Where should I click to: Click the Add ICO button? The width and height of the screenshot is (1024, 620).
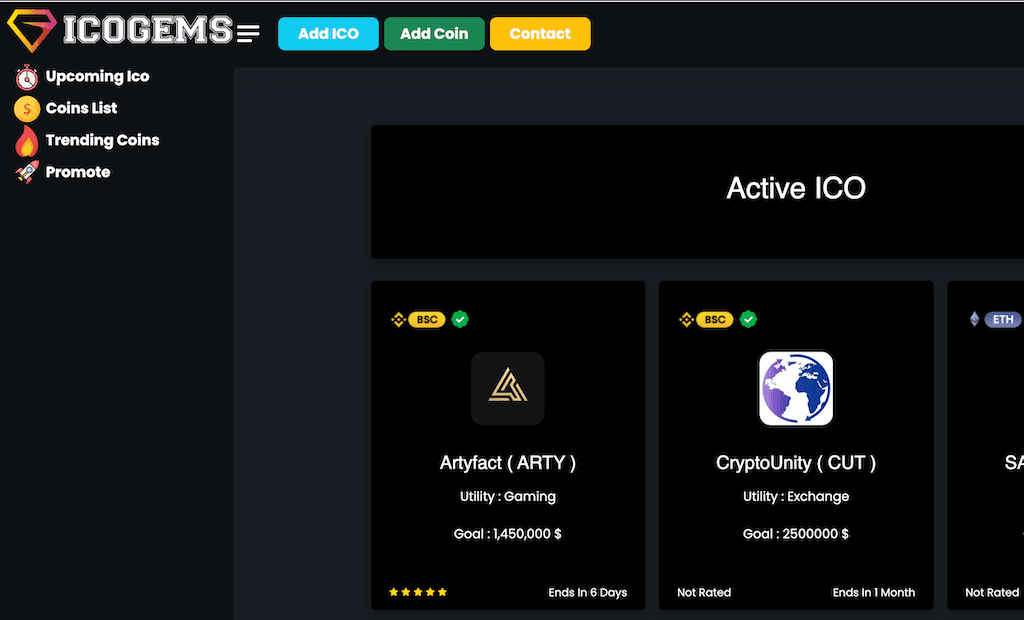[x=328, y=34]
